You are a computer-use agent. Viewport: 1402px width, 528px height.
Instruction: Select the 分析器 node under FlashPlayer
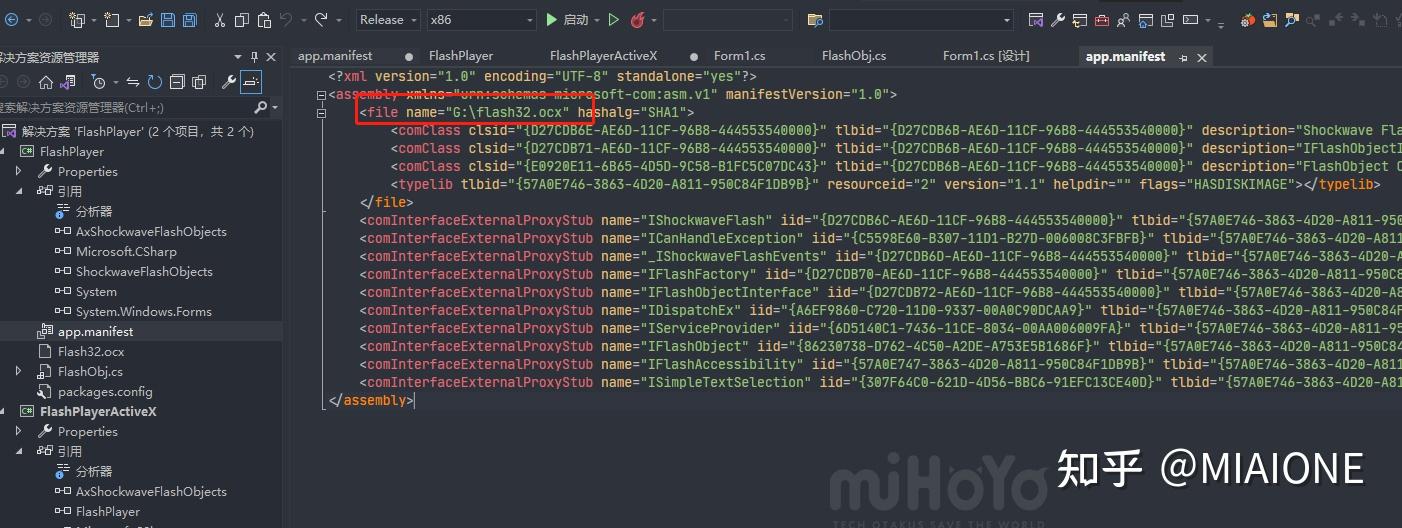pyautogui.click(x=94, y=211)
